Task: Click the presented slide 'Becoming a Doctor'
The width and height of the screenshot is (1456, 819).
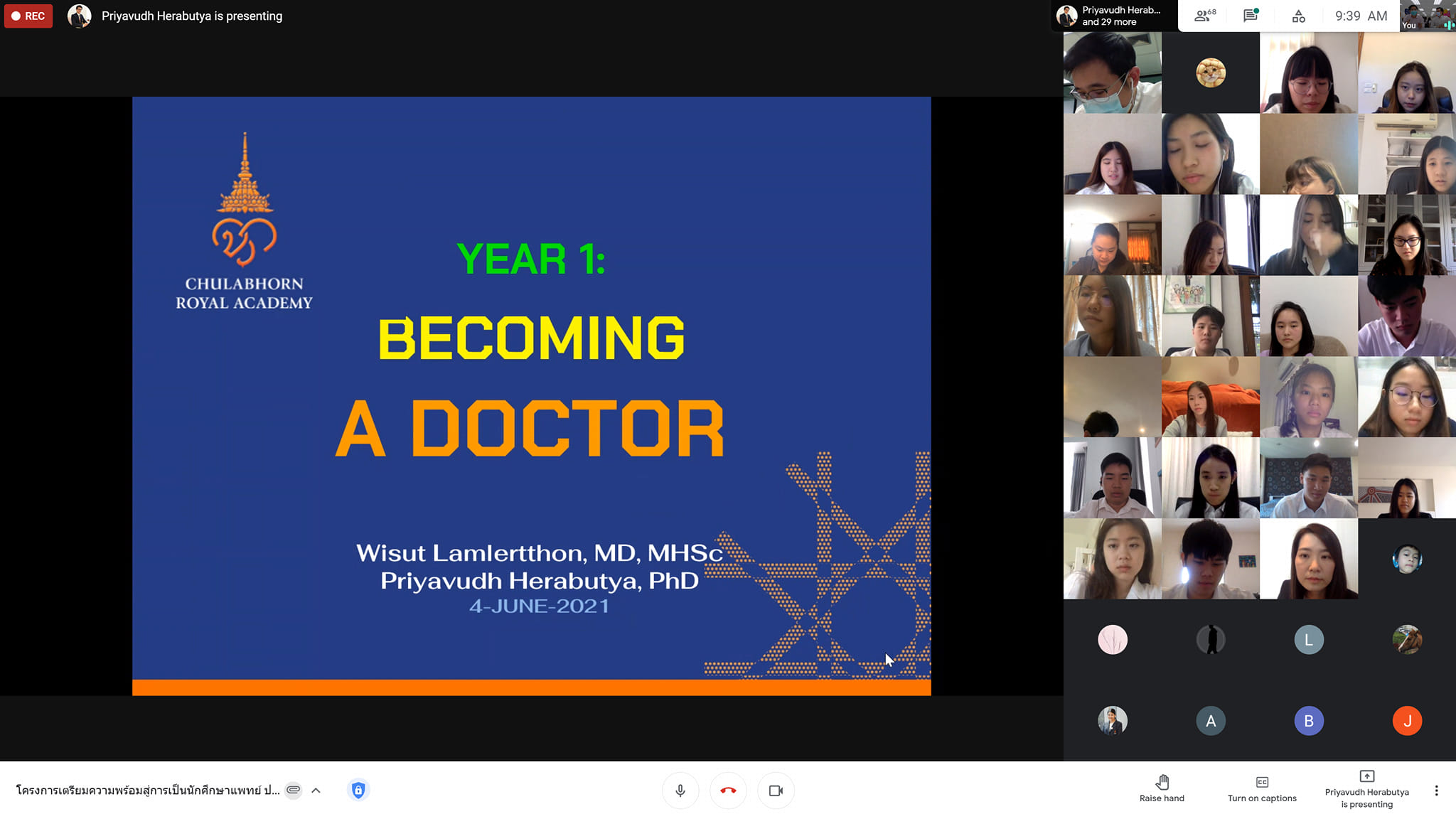Action: (532, 396)
